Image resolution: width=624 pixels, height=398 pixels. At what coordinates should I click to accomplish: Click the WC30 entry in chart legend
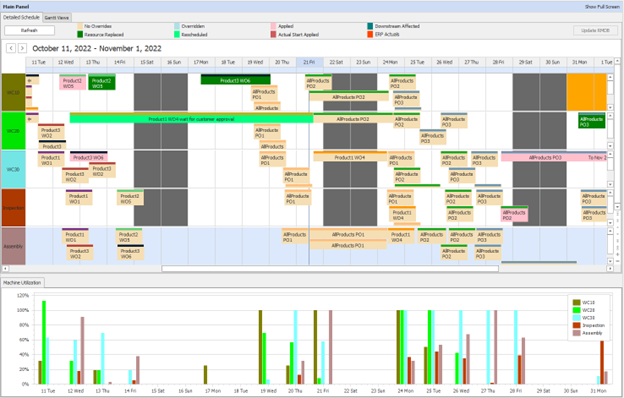584,318
